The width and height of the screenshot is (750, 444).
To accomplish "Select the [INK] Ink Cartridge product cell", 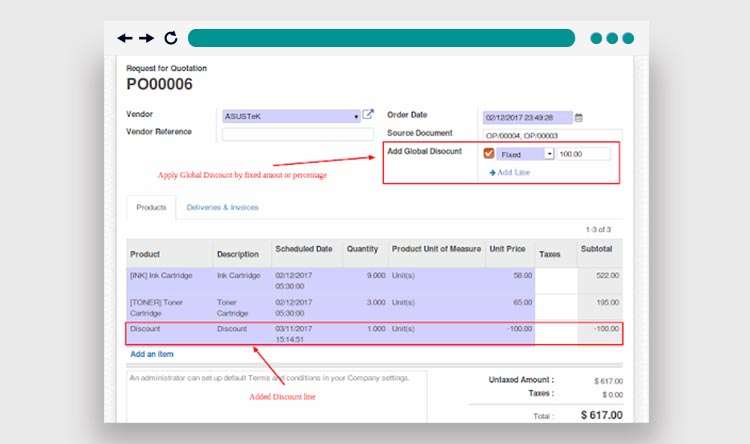I will point(170,280).
